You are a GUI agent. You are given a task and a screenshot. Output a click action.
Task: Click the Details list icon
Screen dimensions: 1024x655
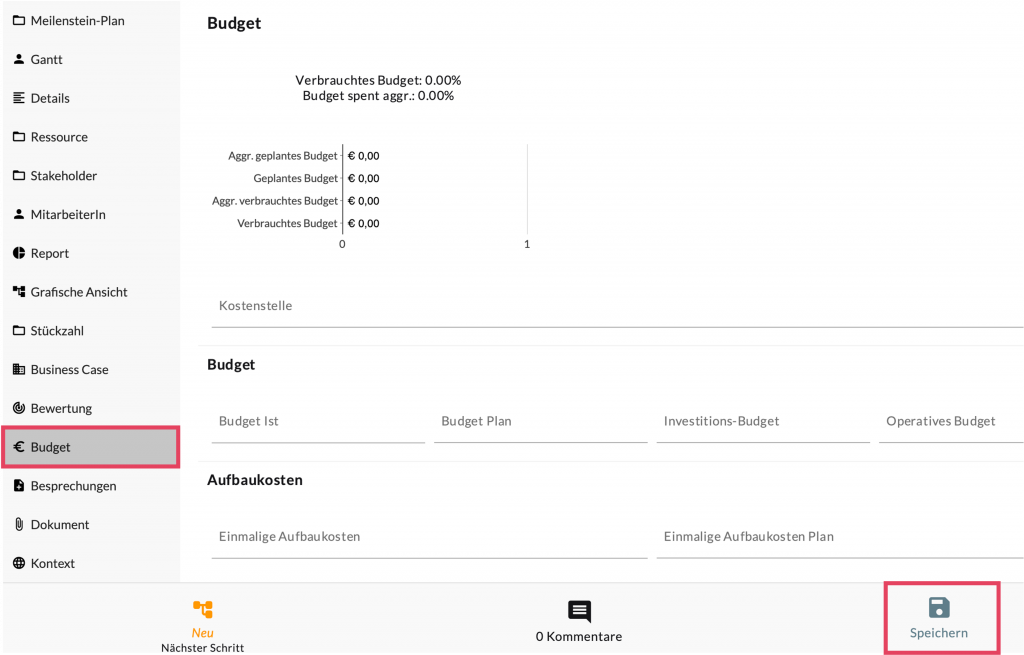click(19, 98)
